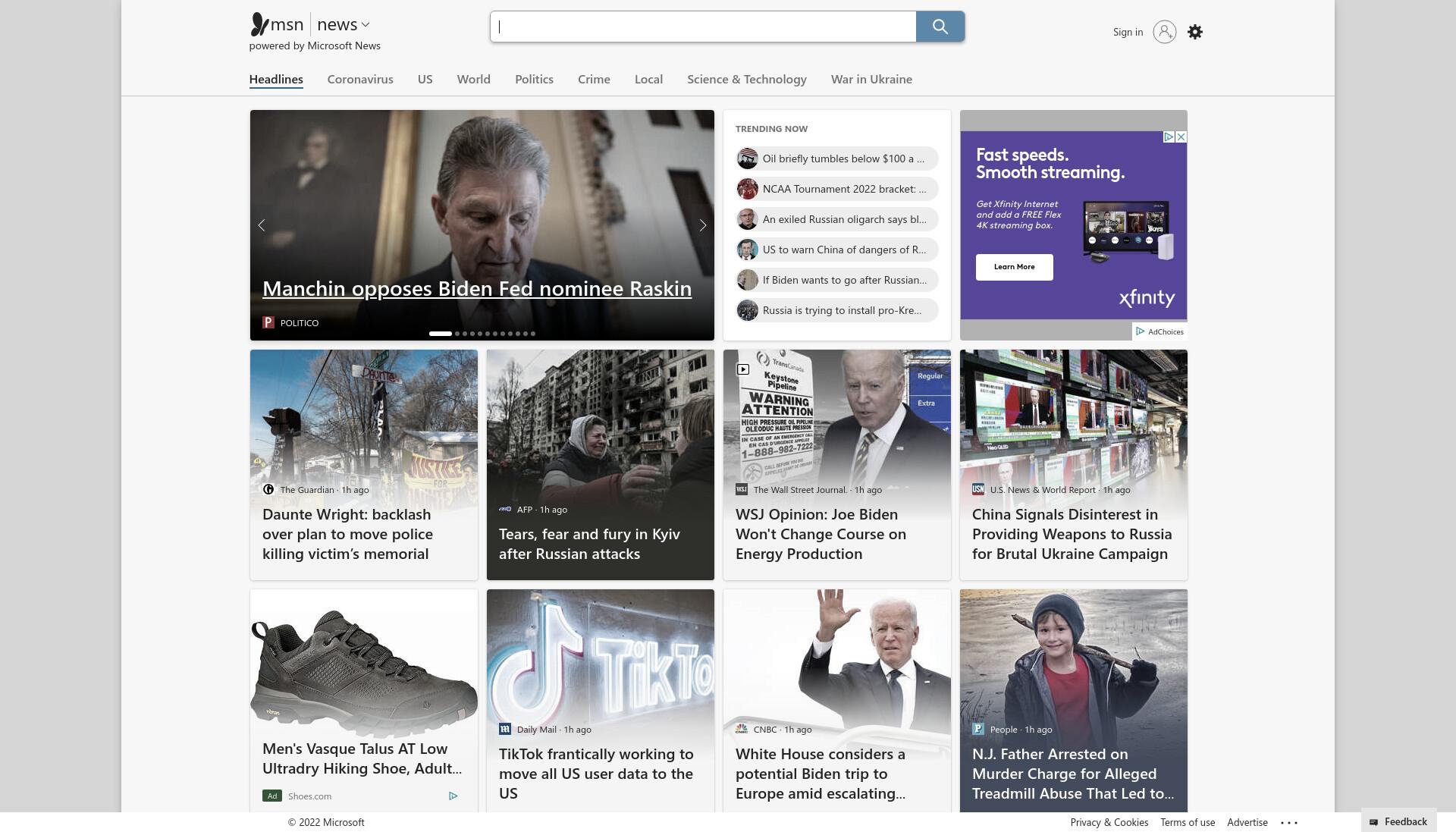Open the Local news tab
This screenshot has width=1456, height=832.
click(648, 80)
